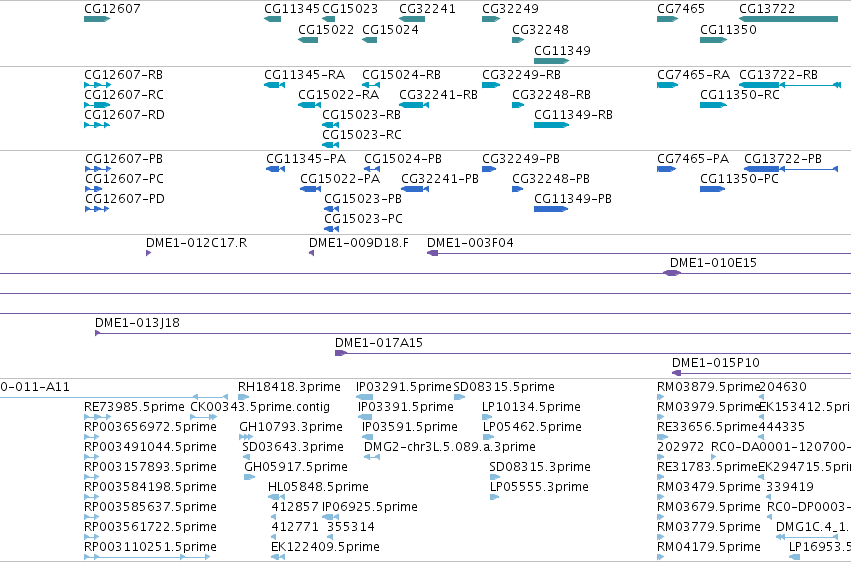Select the CG15022 gene label
This screenshot has width=851, height=562.
pyautogui.click(x=326, y=29)
